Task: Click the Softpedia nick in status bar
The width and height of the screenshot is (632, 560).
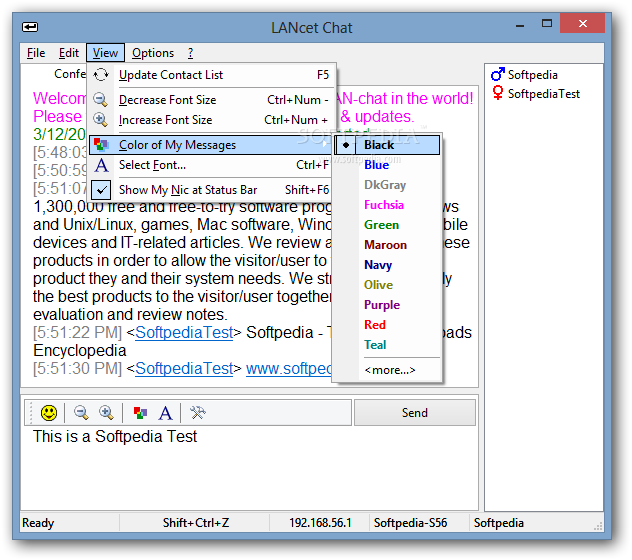Action: point(499,523)
